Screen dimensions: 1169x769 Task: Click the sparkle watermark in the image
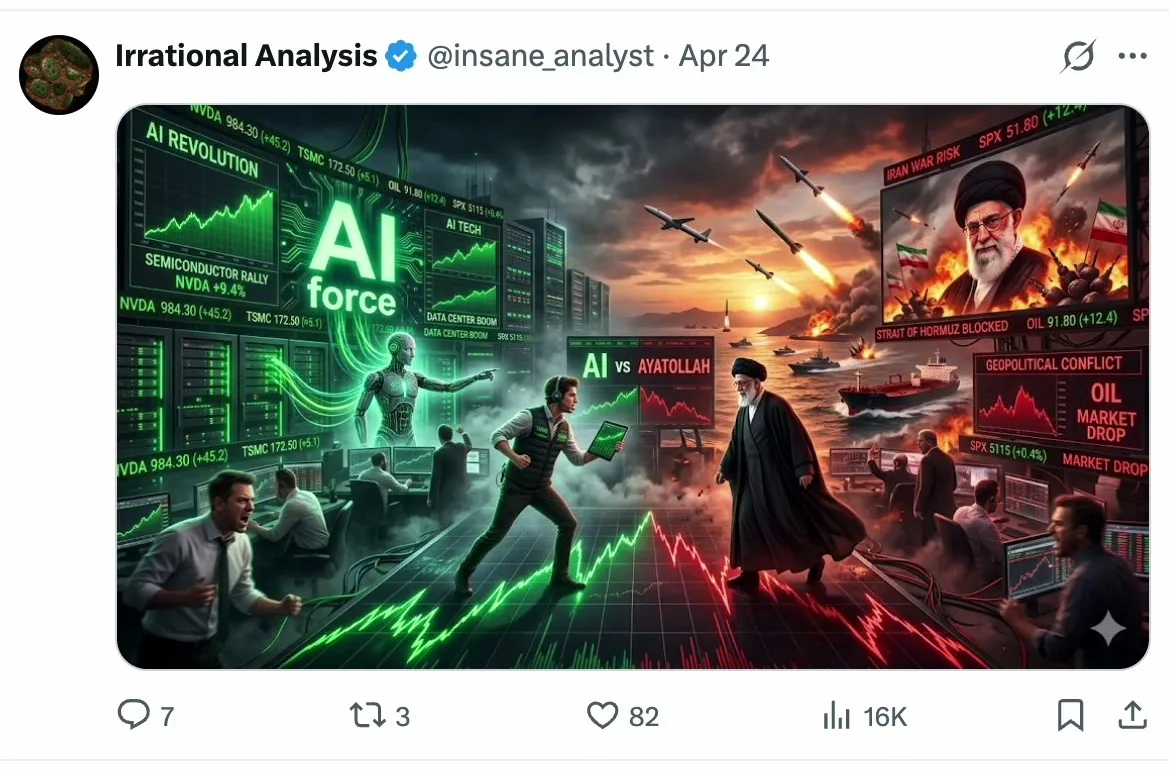(1109, 628)
